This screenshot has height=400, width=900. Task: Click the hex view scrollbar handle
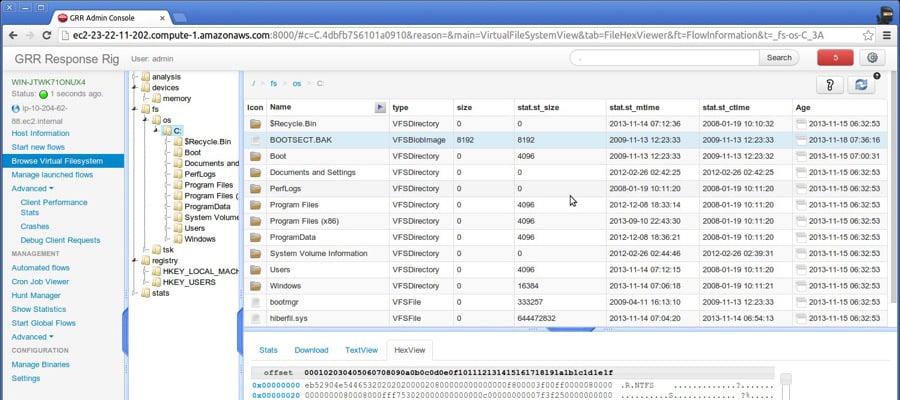click(785, 379)
